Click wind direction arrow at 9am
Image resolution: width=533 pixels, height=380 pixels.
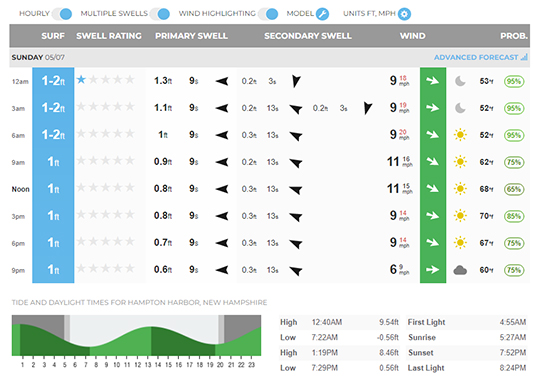pyautogui.click(x=433, y=162)
